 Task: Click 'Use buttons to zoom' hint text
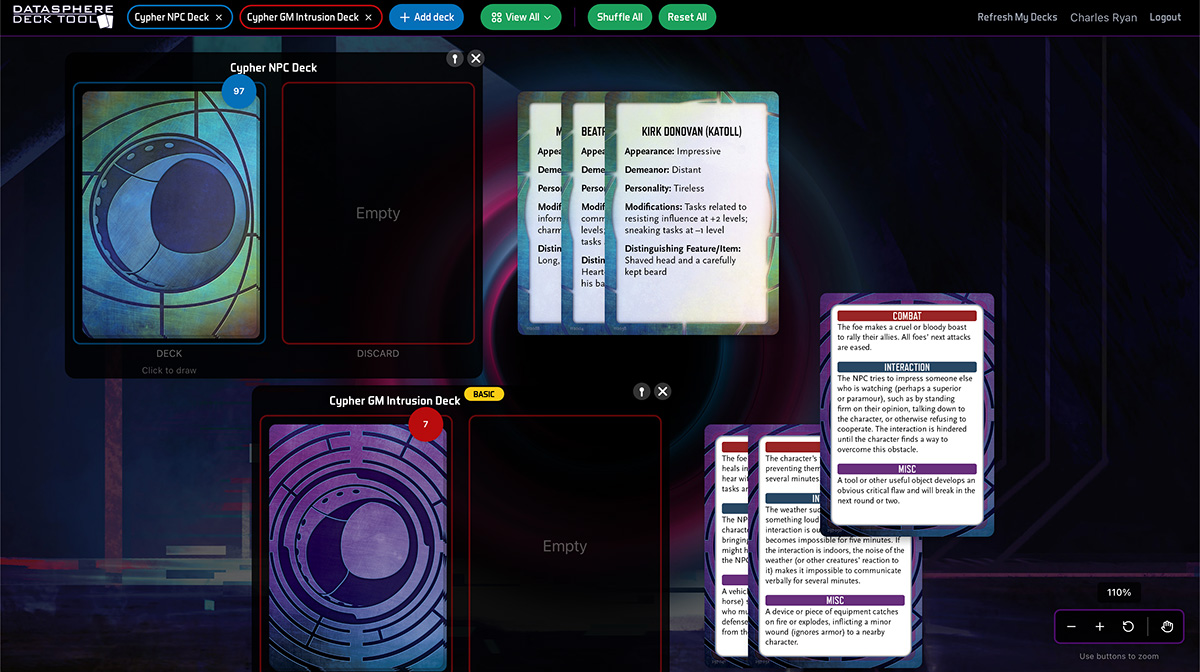click(x=1119, y=657)
